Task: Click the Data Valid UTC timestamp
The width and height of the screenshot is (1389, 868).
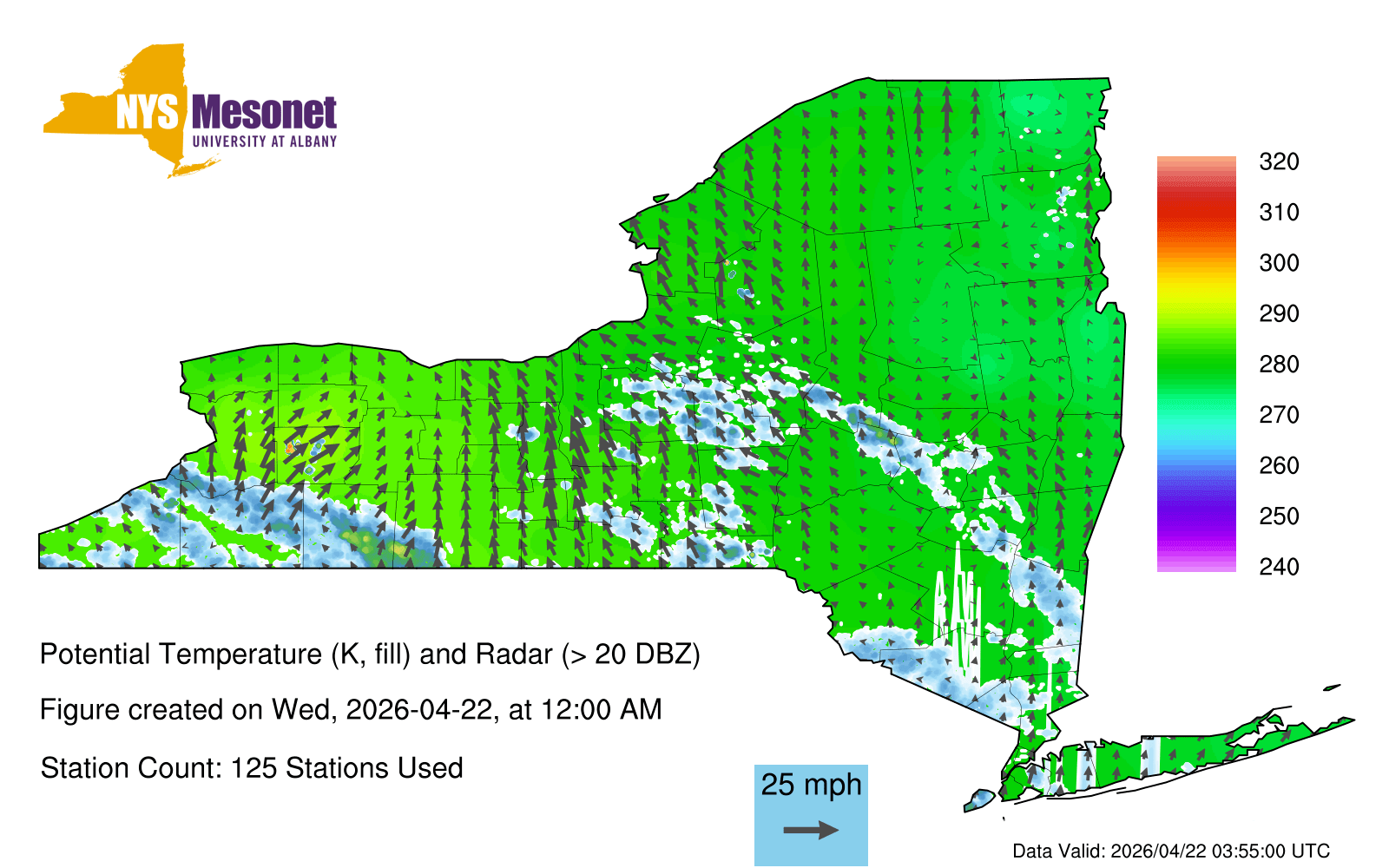Action: [x=1171, y=851]
